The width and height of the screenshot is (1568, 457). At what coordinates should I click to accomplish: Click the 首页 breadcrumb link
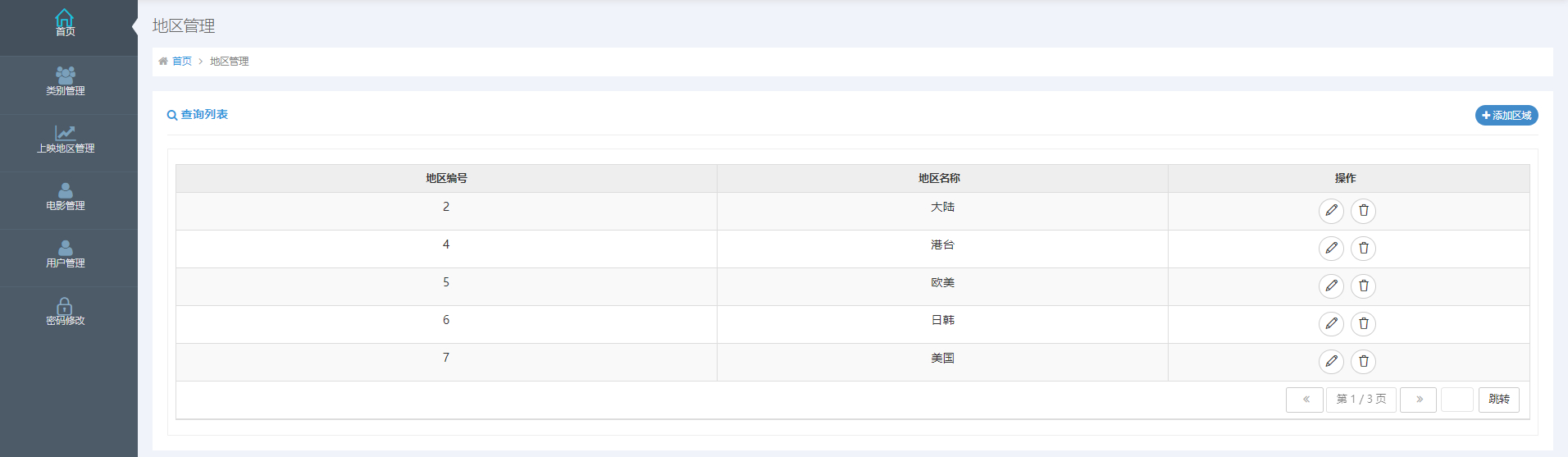coord(181,62)
